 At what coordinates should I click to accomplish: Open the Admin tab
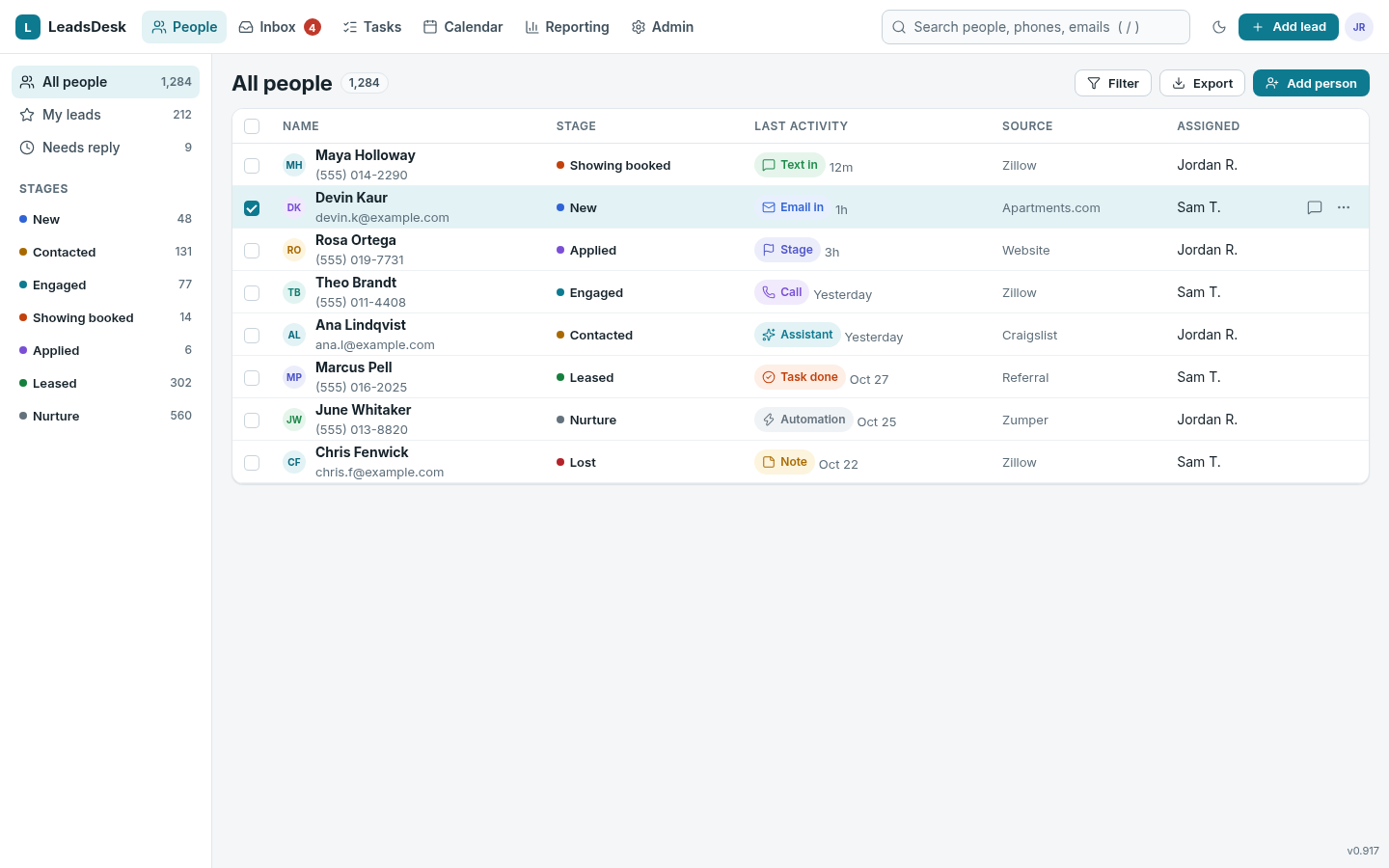pyautogui.click(x=663, y=27)
